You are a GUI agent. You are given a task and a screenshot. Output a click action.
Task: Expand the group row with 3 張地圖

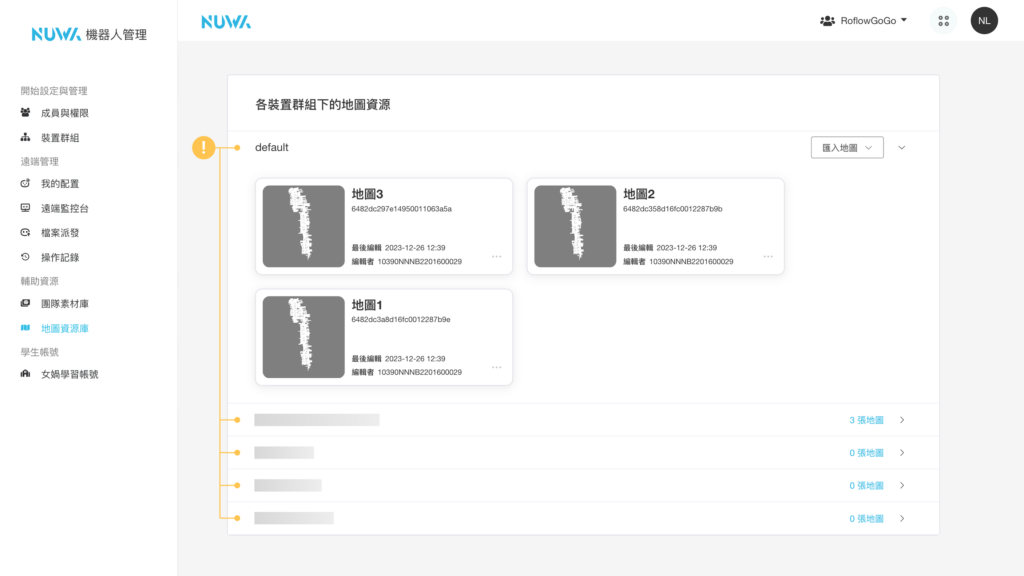(x=902, y=420)
